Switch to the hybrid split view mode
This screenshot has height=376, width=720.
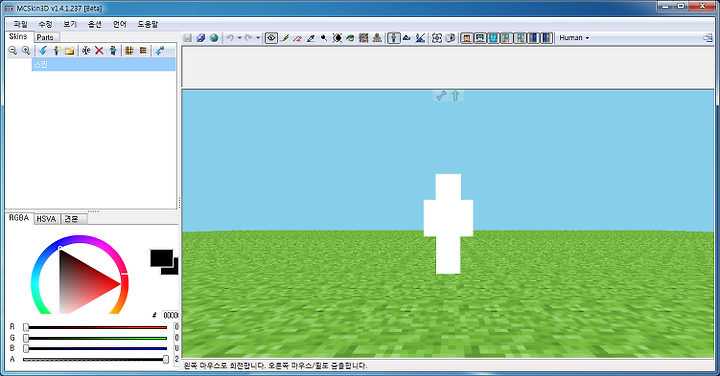coord(420,38)
